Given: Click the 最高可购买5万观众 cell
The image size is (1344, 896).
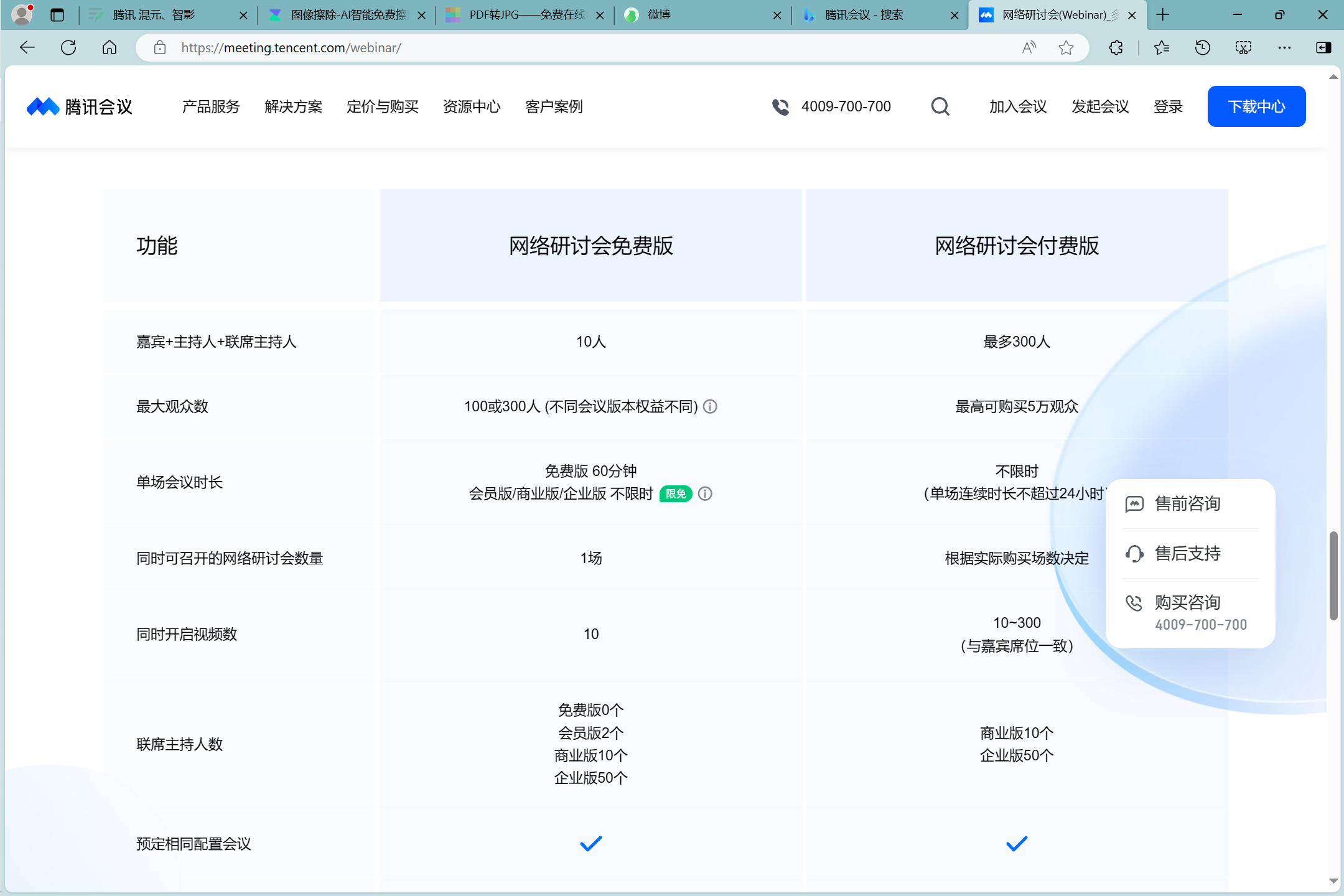Looking at the screenshot, I should [x=1017, y=406].
